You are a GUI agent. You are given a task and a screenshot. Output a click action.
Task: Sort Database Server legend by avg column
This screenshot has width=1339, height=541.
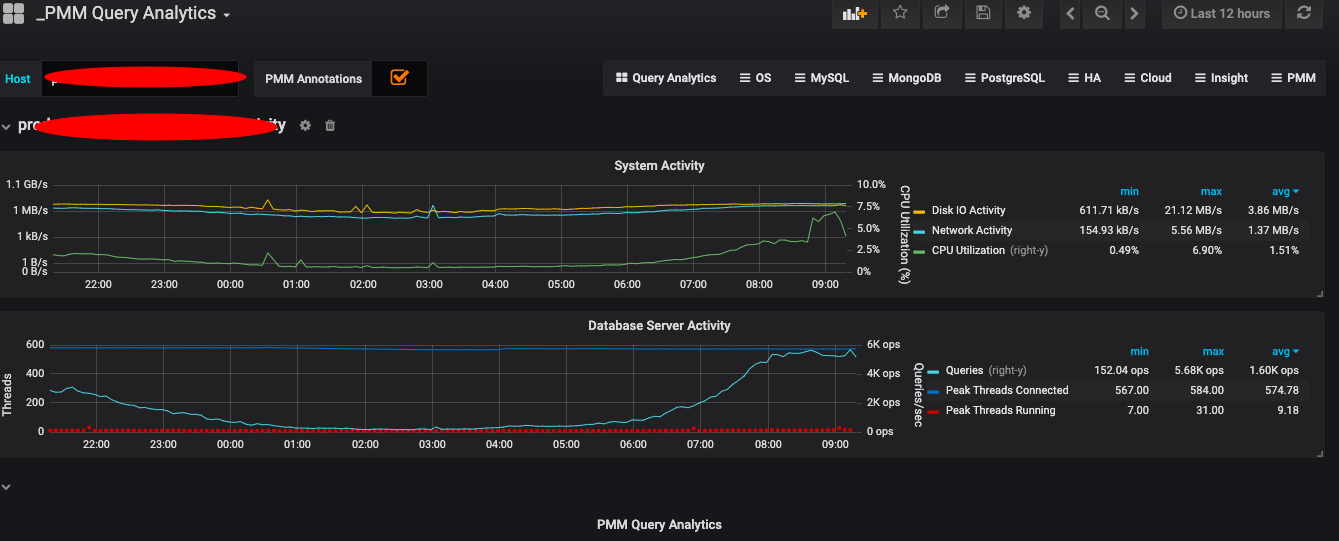click(x=1285, y=351)
